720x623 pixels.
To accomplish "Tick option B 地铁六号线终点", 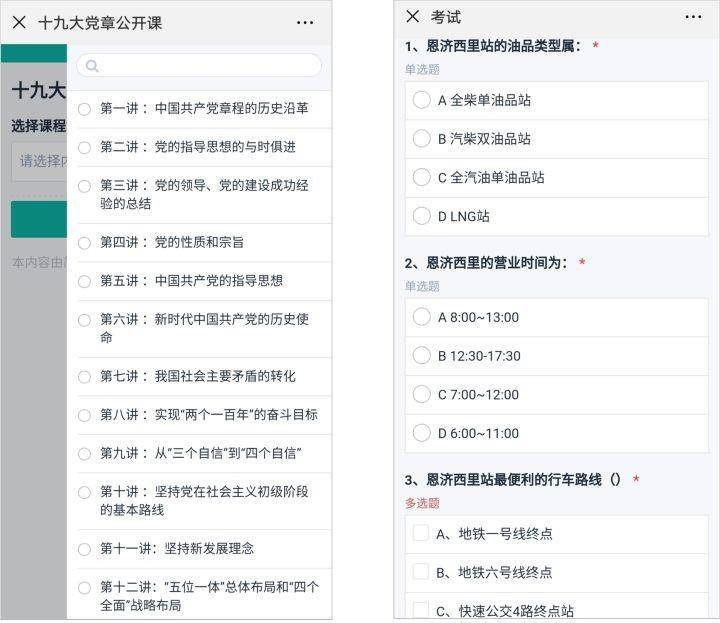I will 421,572.
